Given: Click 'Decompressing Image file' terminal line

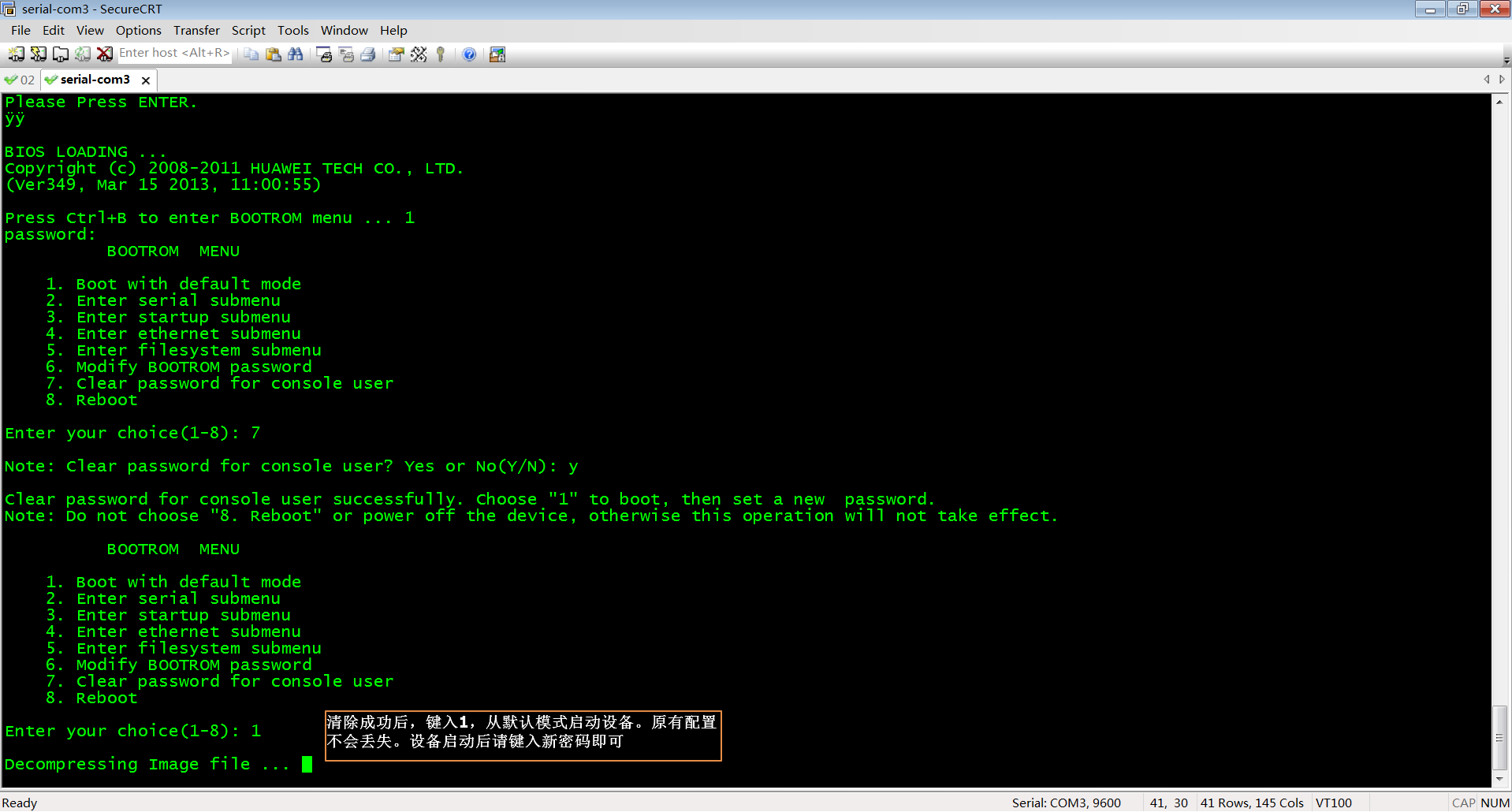Looking at the screenshot, I should 147,764.
